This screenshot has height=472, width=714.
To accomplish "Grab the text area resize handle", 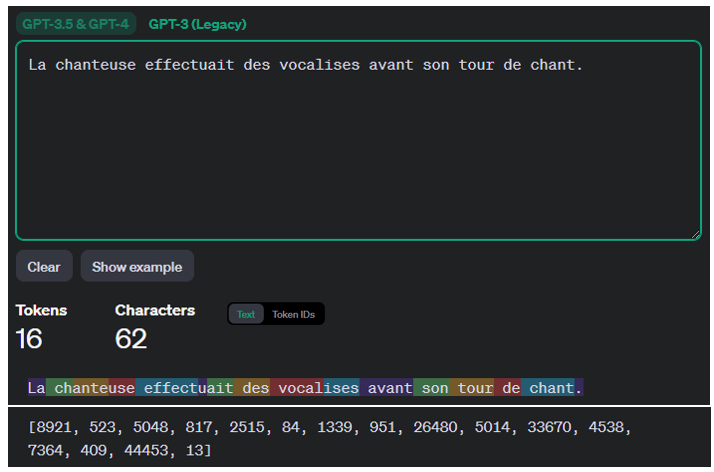I will 695,234.
